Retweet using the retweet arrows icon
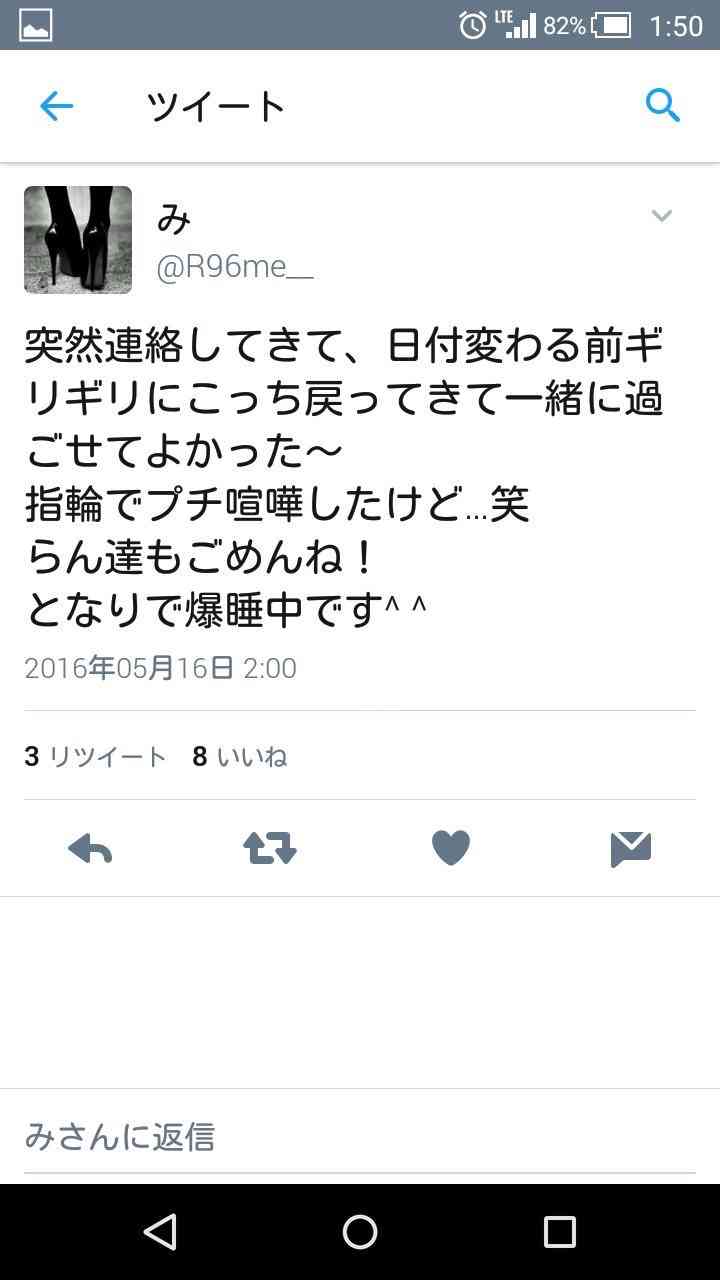 (270, 849)
